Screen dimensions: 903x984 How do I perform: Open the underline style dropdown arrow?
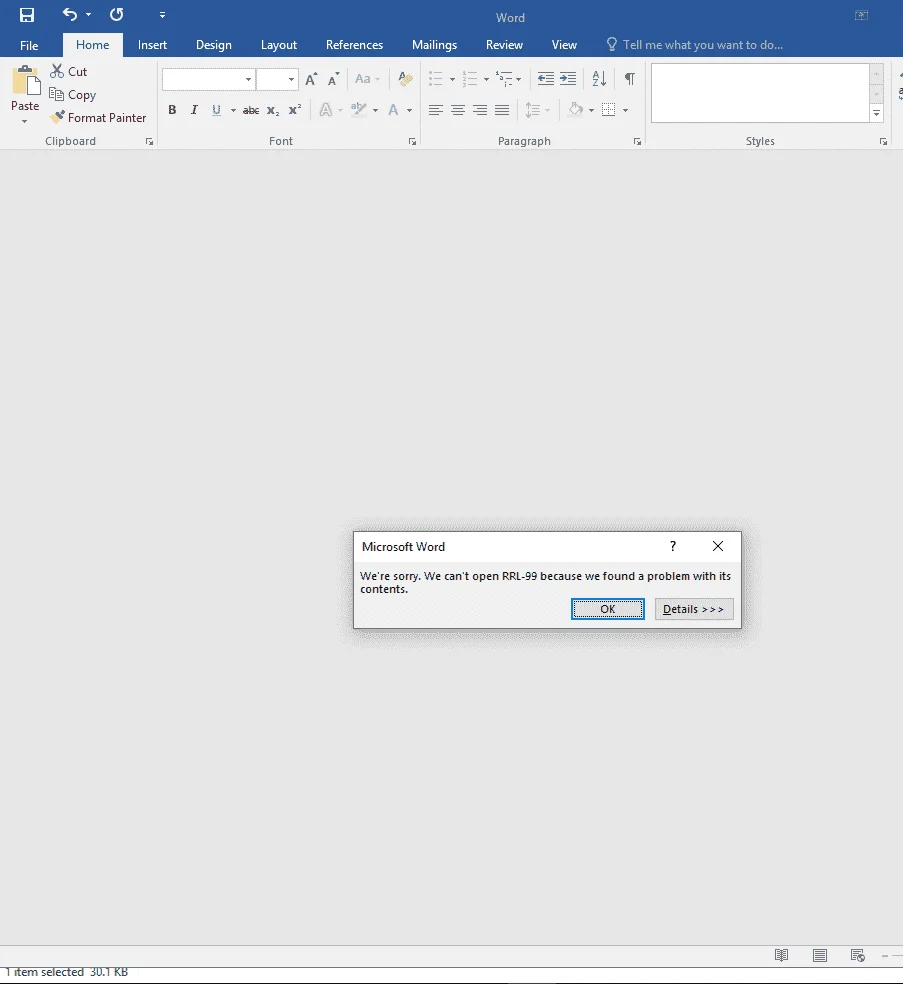click(x=233, y=110)
